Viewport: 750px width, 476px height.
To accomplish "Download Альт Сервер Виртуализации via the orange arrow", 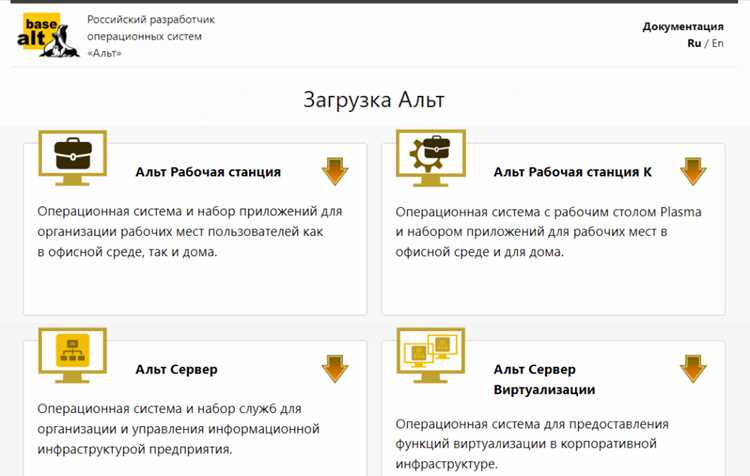I will [x=693, y=368].
